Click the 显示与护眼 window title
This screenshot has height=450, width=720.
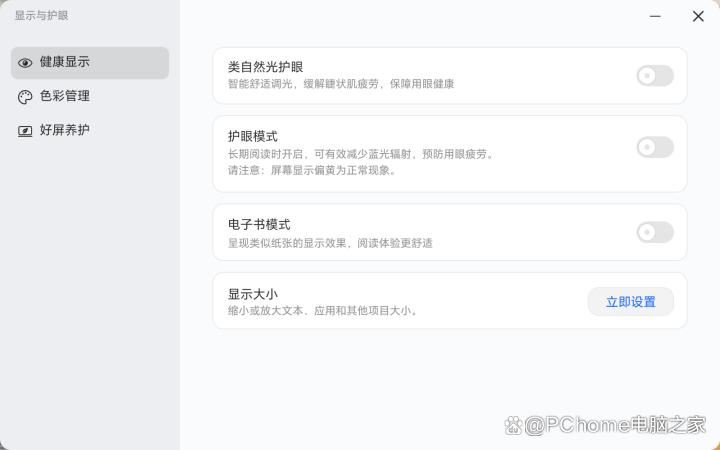tap(41, 16)
